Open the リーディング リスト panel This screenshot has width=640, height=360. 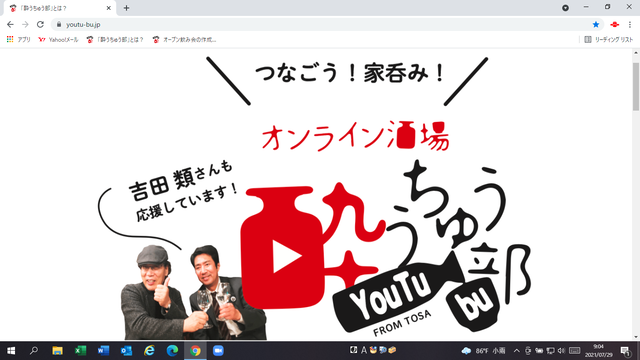(x=609, y=40)
